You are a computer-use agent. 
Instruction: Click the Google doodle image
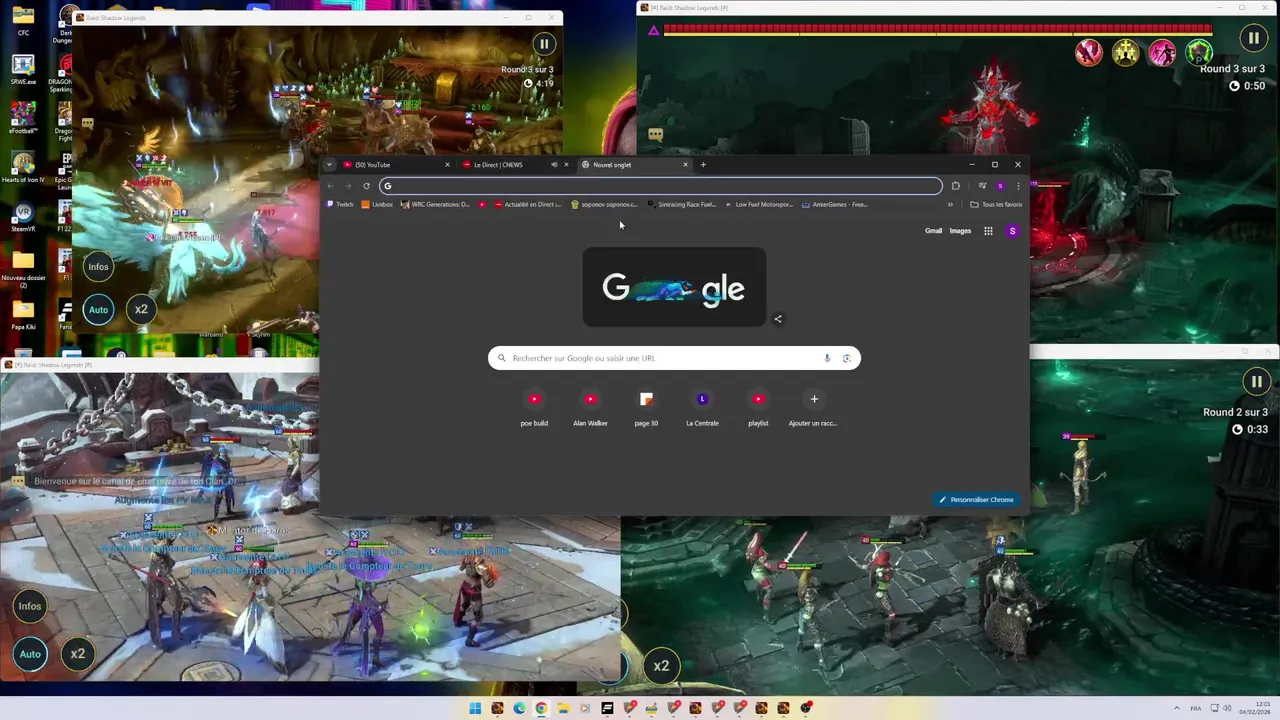coord(674,288)
